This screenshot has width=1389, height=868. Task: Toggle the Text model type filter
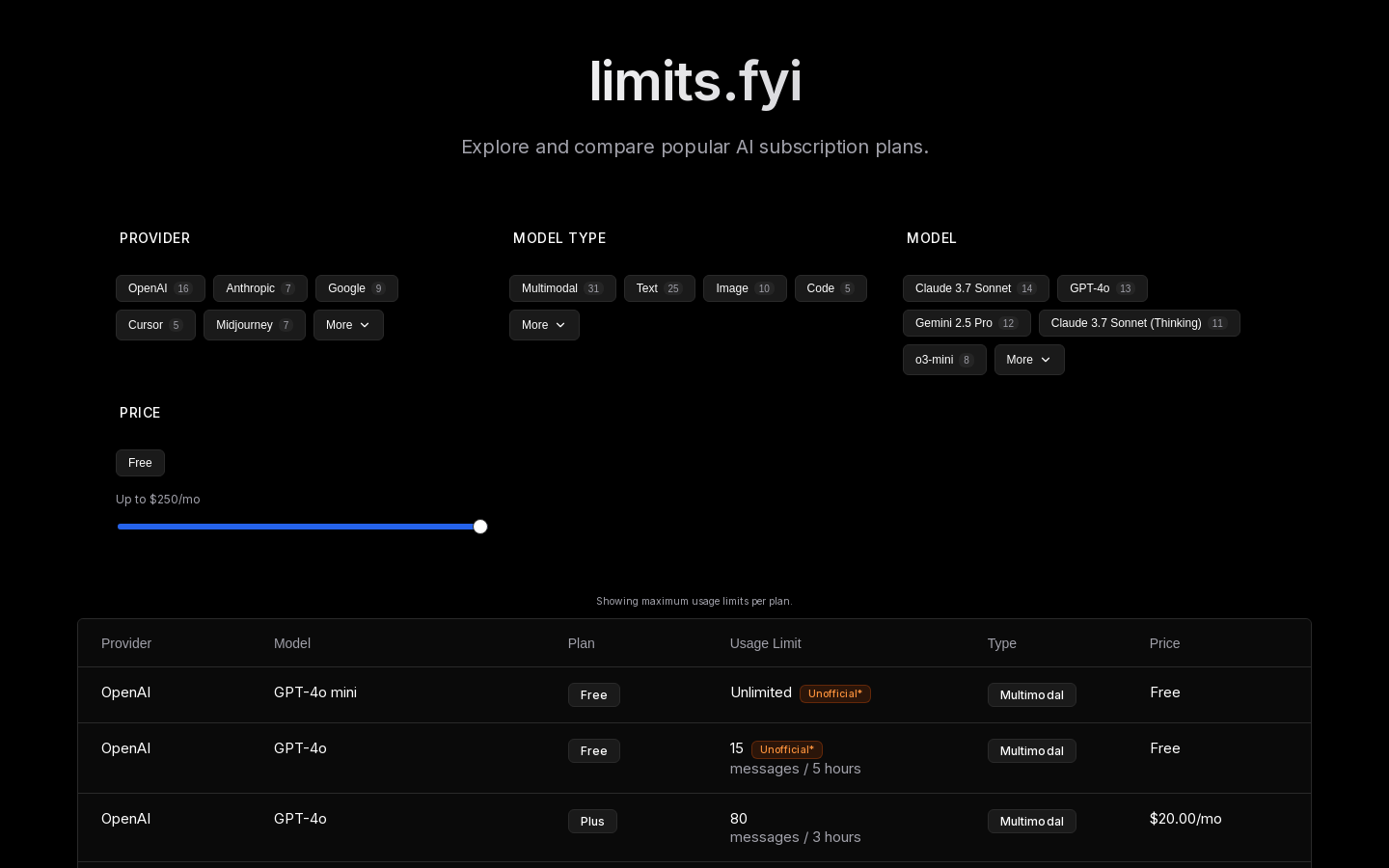tap(659, 288)
